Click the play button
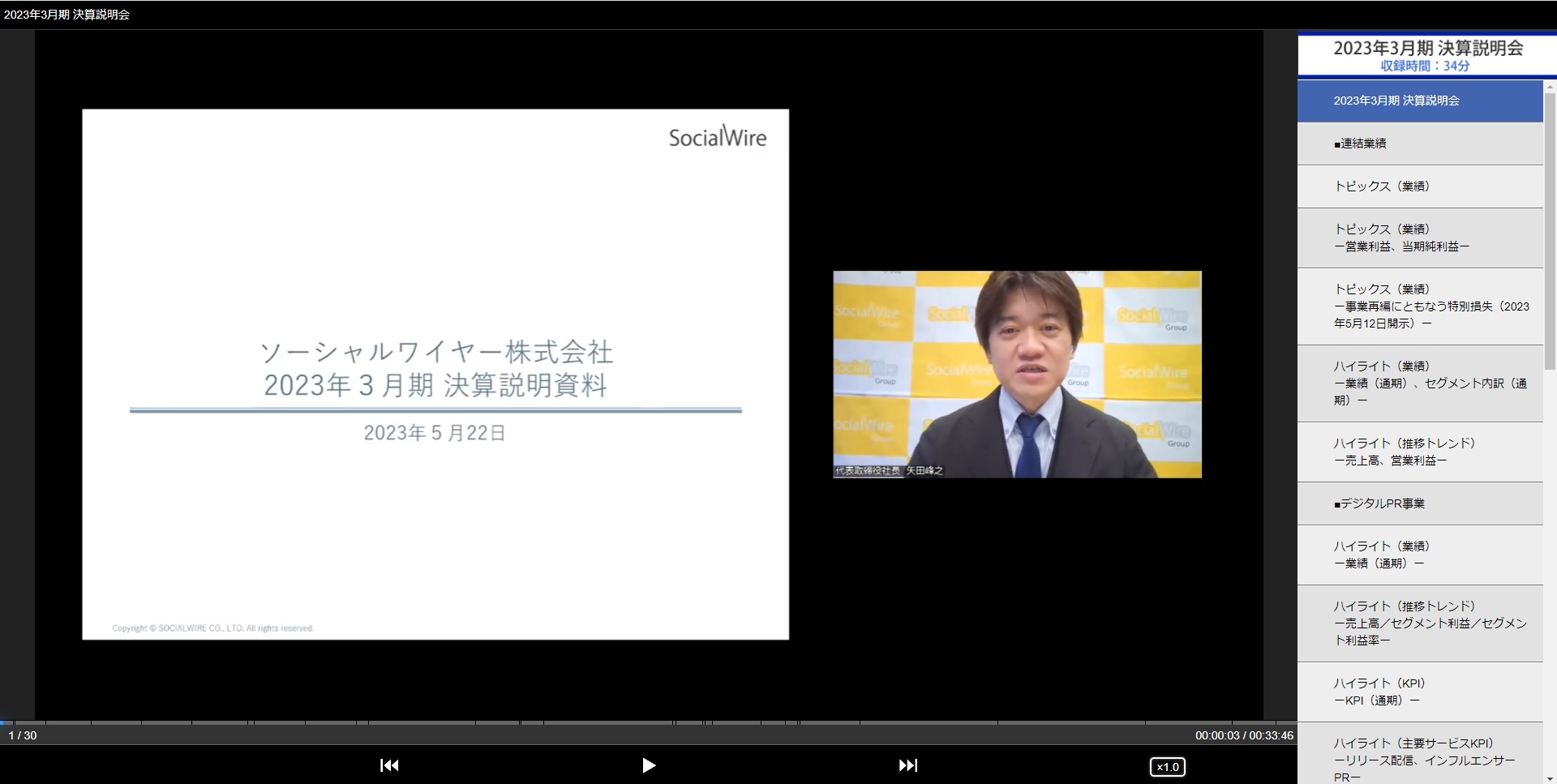Screen dimensions: 1557x784 tap(648, 765)
